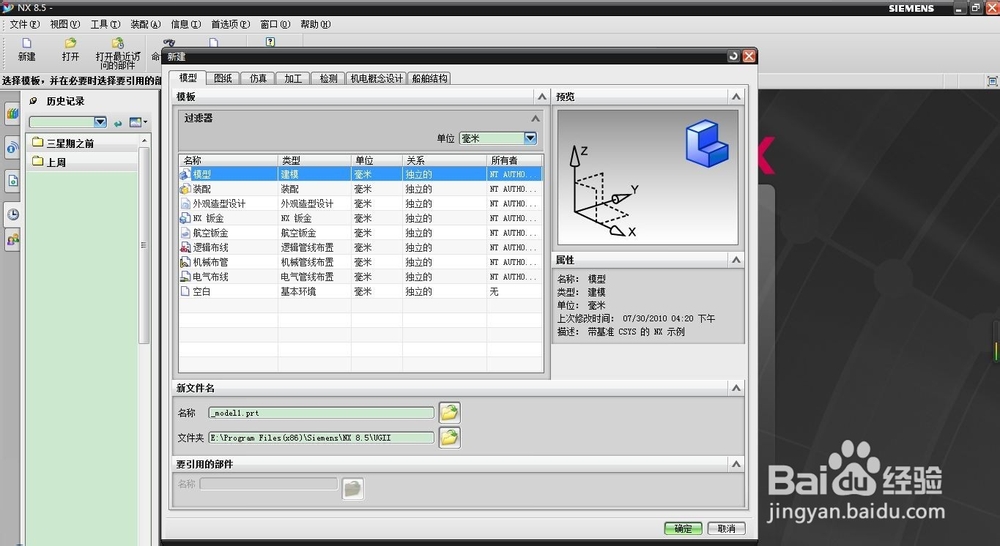Click the 新建 (New) toolbar icon

[x=27, y=50]
